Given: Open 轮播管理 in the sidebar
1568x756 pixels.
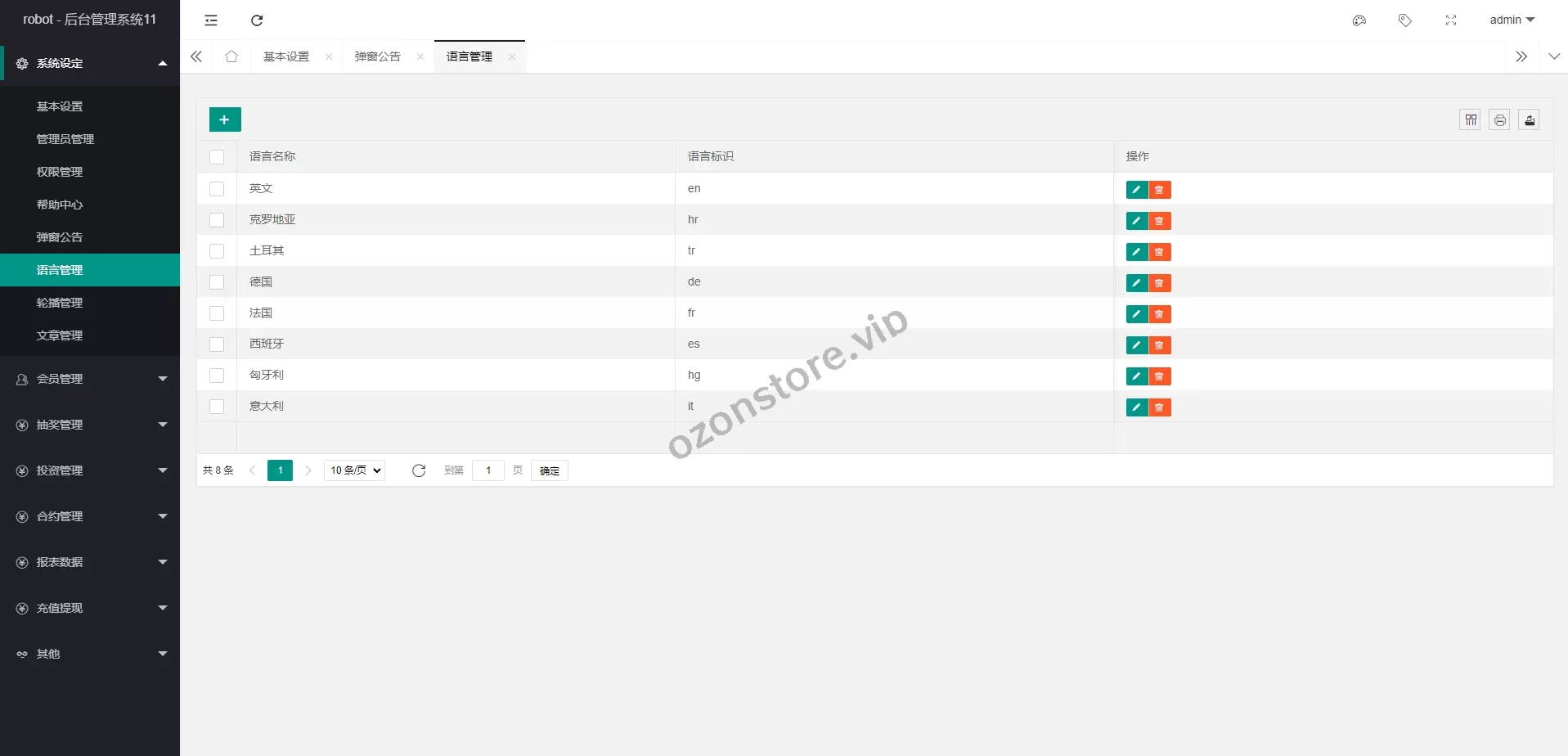Looking at the screenshot, I should pos(60,303).
